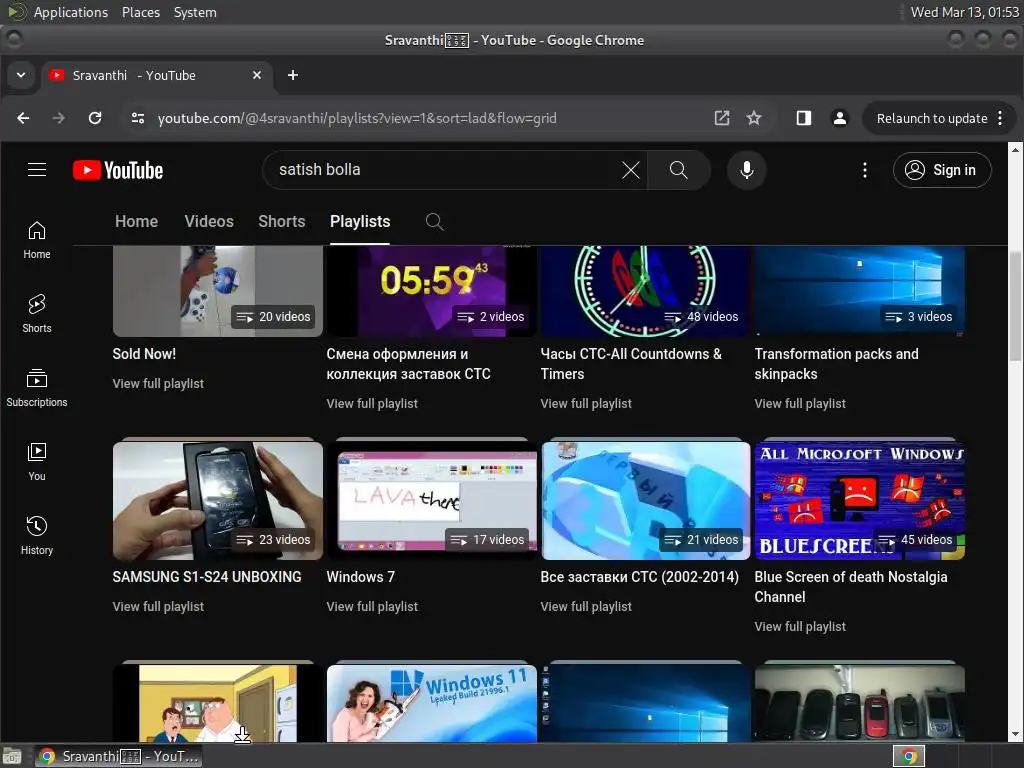Viewport: 1024px width, 768px height.
Task: Open the Places menu
Action: 140,12
